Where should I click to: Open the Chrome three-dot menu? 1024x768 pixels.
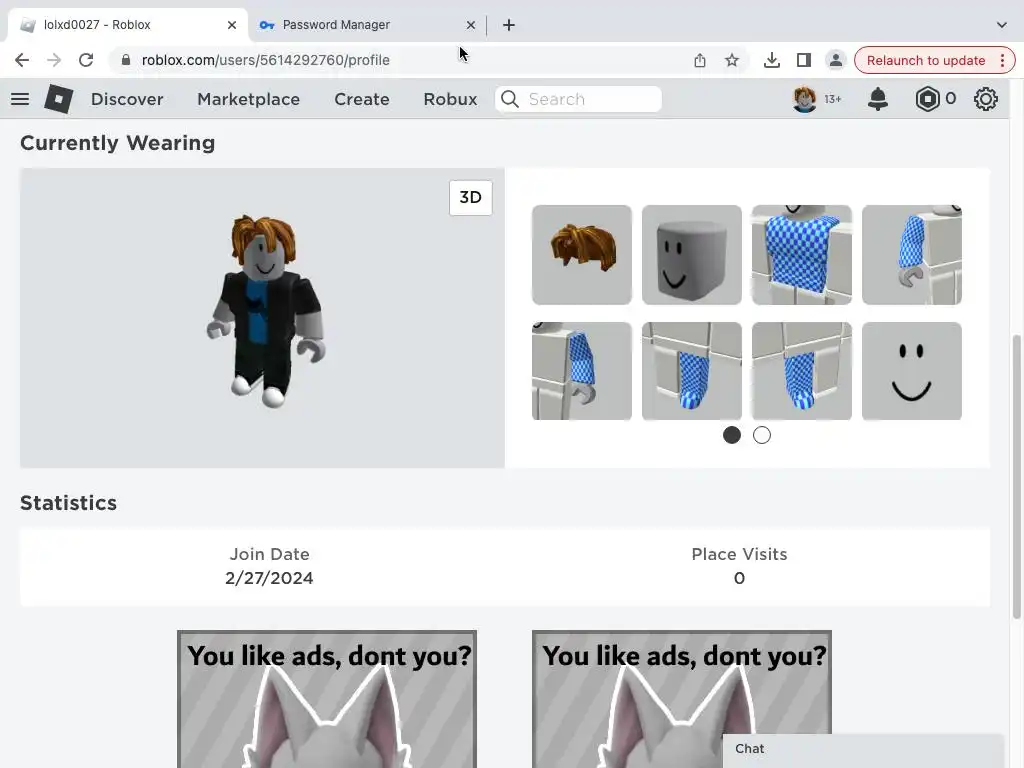click(x=1002, y=60)
